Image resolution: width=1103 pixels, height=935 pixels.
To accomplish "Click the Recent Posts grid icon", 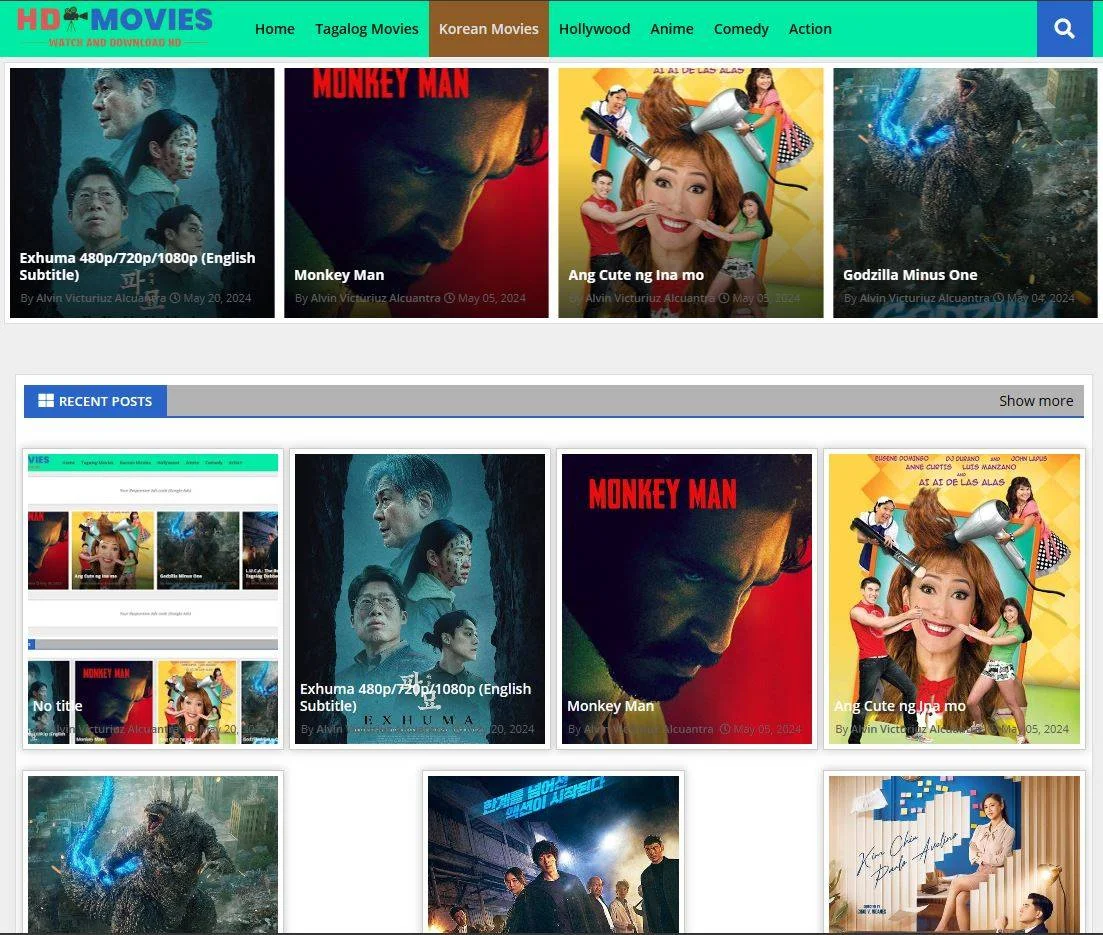I will tap(46, 400).
